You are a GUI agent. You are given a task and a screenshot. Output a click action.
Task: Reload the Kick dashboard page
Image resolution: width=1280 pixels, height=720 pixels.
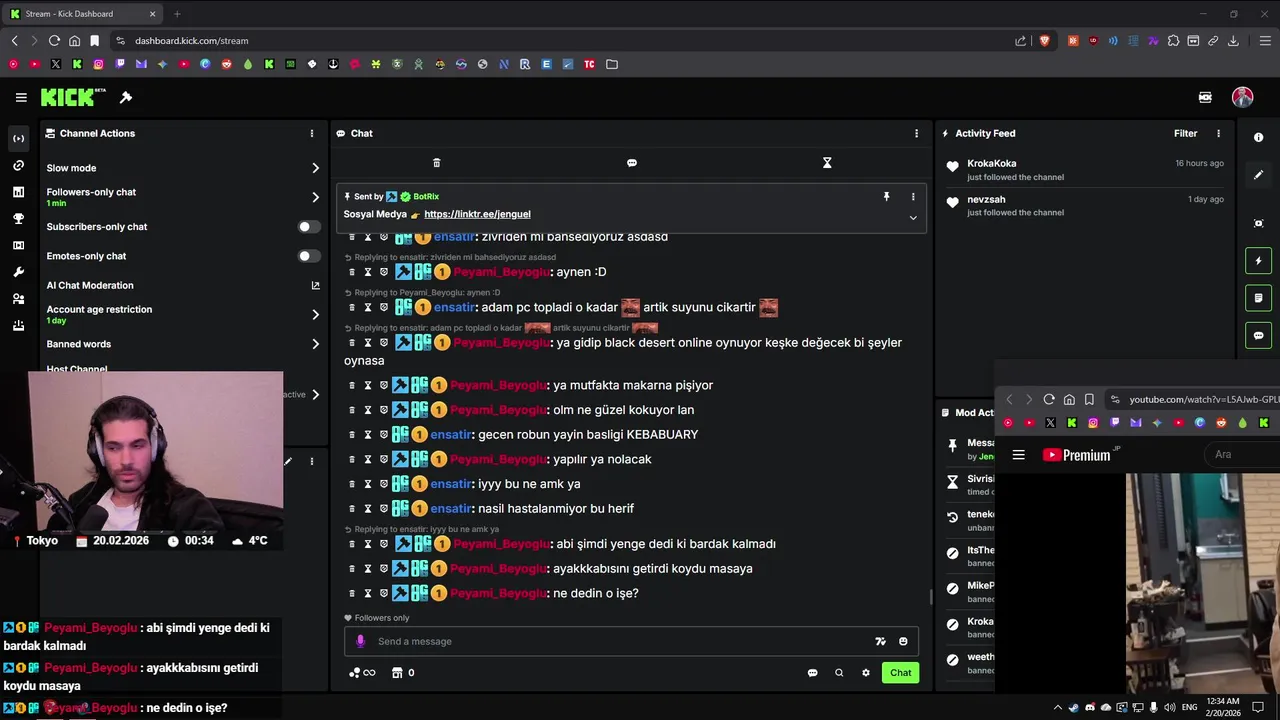click(54, 41)
